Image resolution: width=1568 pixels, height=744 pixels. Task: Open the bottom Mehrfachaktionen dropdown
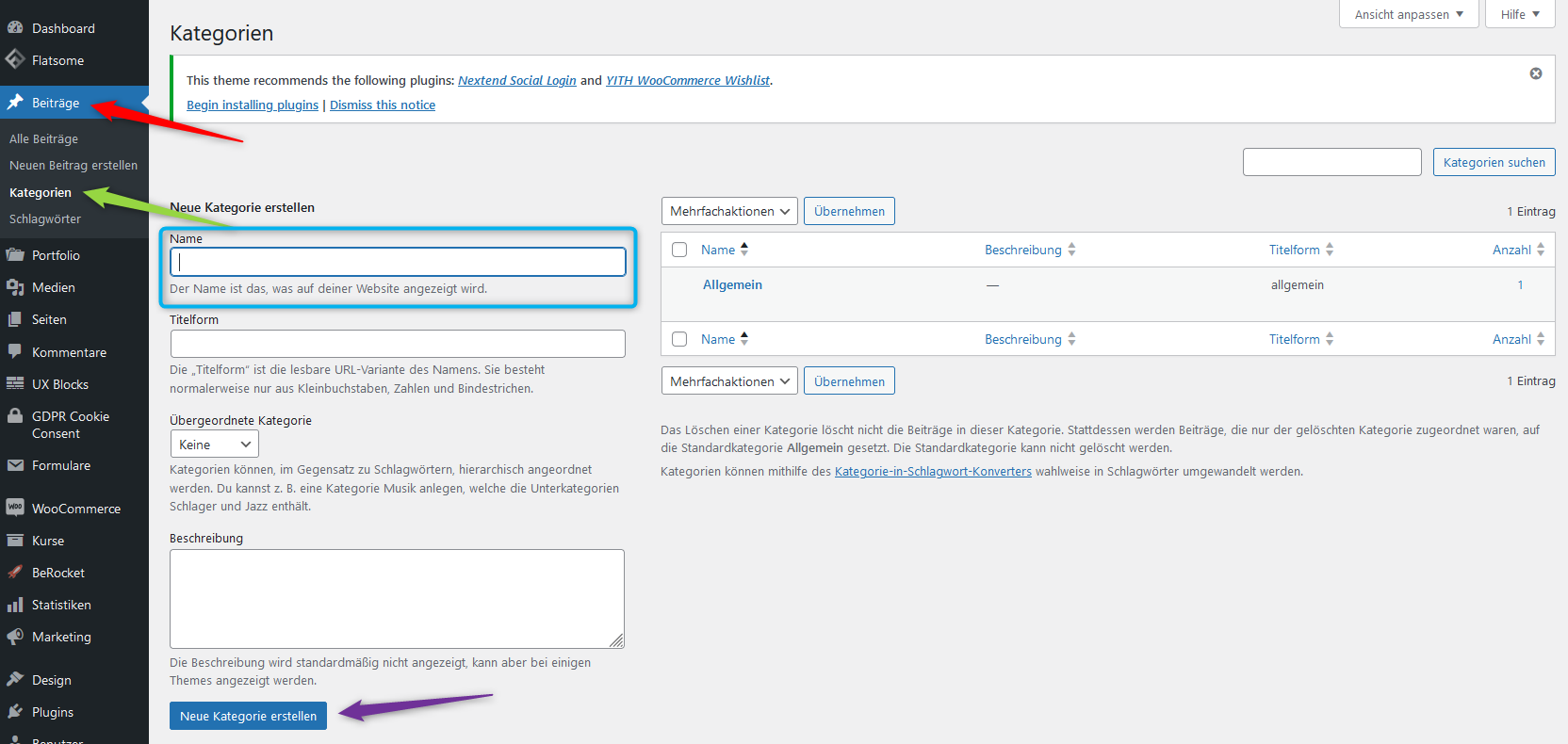(x=729, y=381)
